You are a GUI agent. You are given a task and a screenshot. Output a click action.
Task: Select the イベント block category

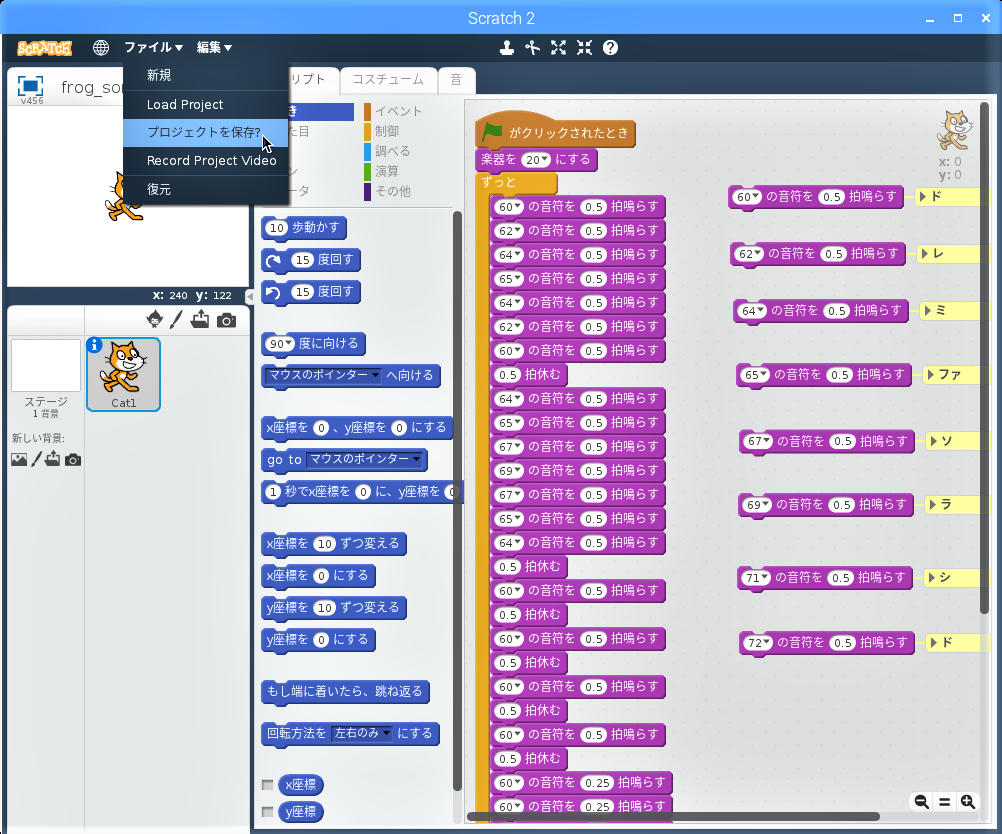tap(394, 111)
